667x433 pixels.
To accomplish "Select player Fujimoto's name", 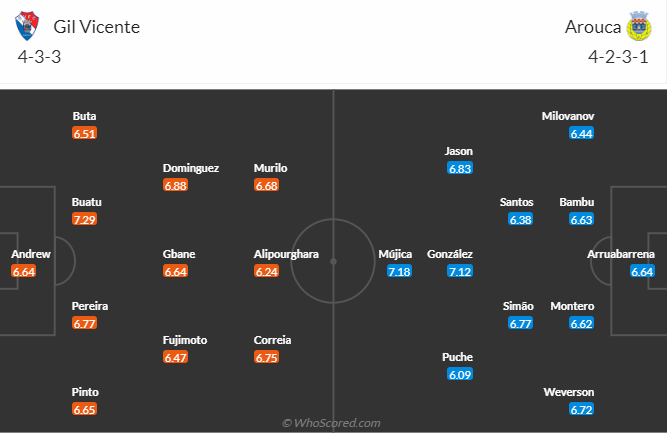I will tap(185, 340).
